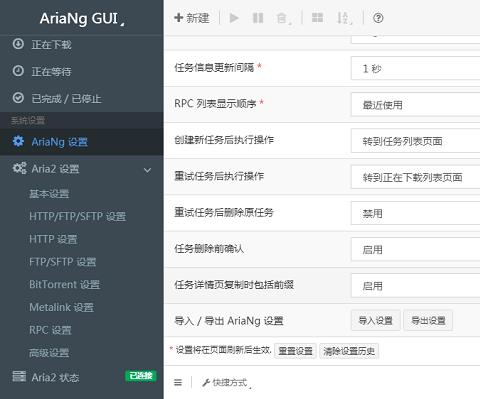Select AriaNg 设置 menu item

click(x=82, y=142)
